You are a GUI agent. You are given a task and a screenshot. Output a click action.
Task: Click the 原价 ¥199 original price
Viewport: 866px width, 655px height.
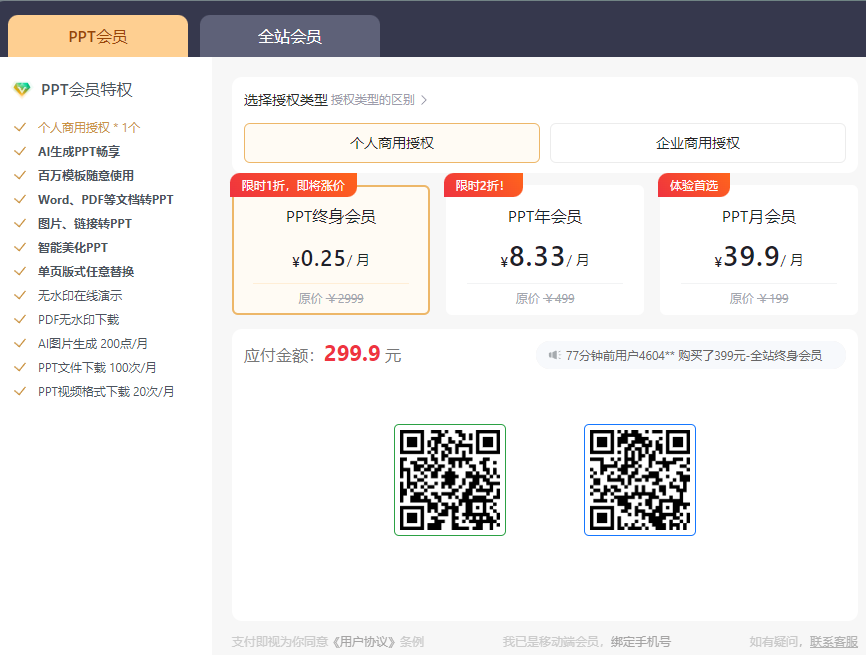758,299
